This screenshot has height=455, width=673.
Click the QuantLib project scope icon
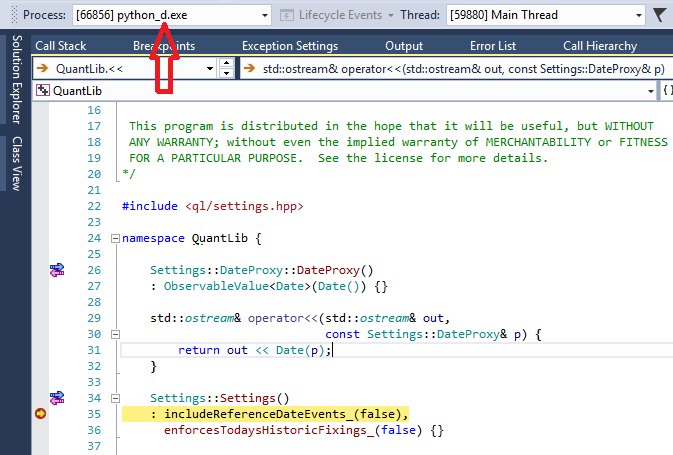click(x=42, y=91)
